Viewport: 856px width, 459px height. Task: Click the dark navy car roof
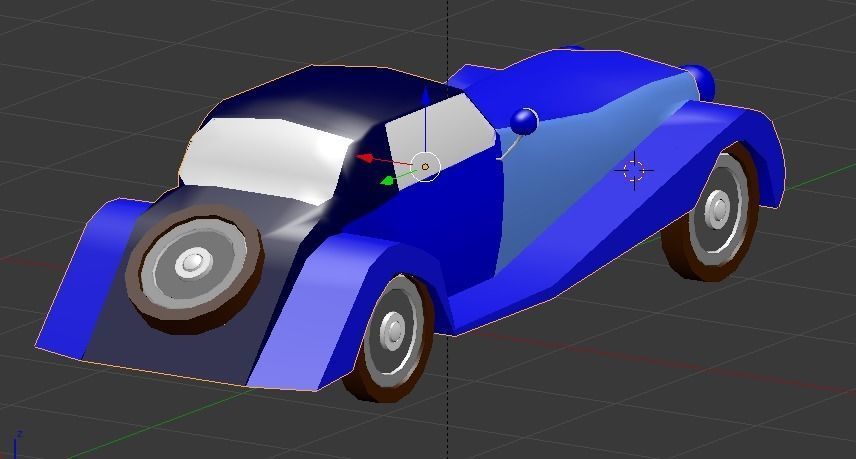coord(322,98)
